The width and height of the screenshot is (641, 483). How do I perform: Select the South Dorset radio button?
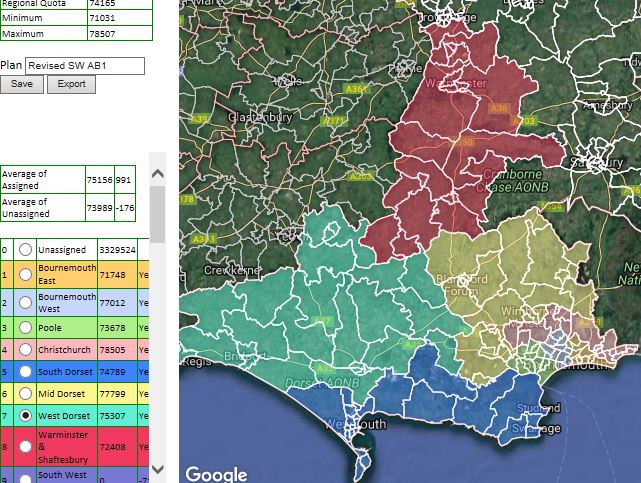[25, 371]
